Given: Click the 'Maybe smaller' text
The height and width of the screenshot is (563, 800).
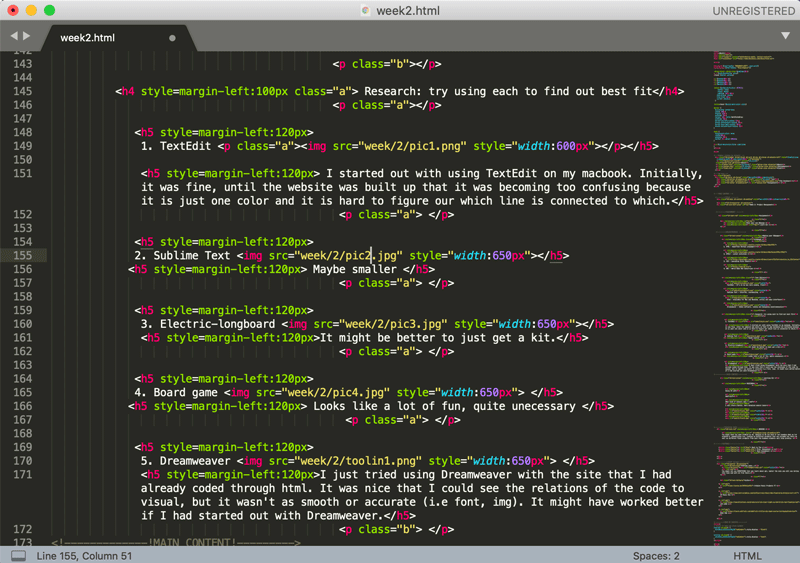Looking at the screenshot, I should [x=355, y=270].
